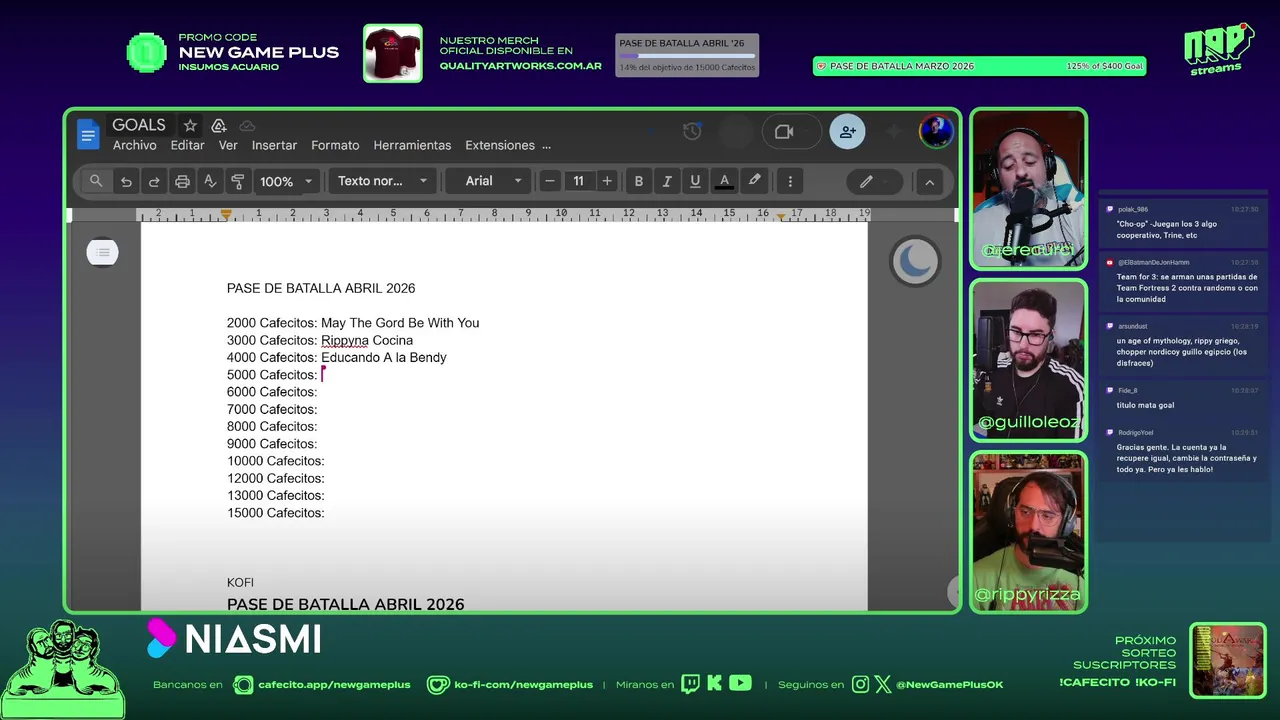This screenshot has width=1280, height=720.
Task: Open the Formato menu
Action: [x=335, y=145]
